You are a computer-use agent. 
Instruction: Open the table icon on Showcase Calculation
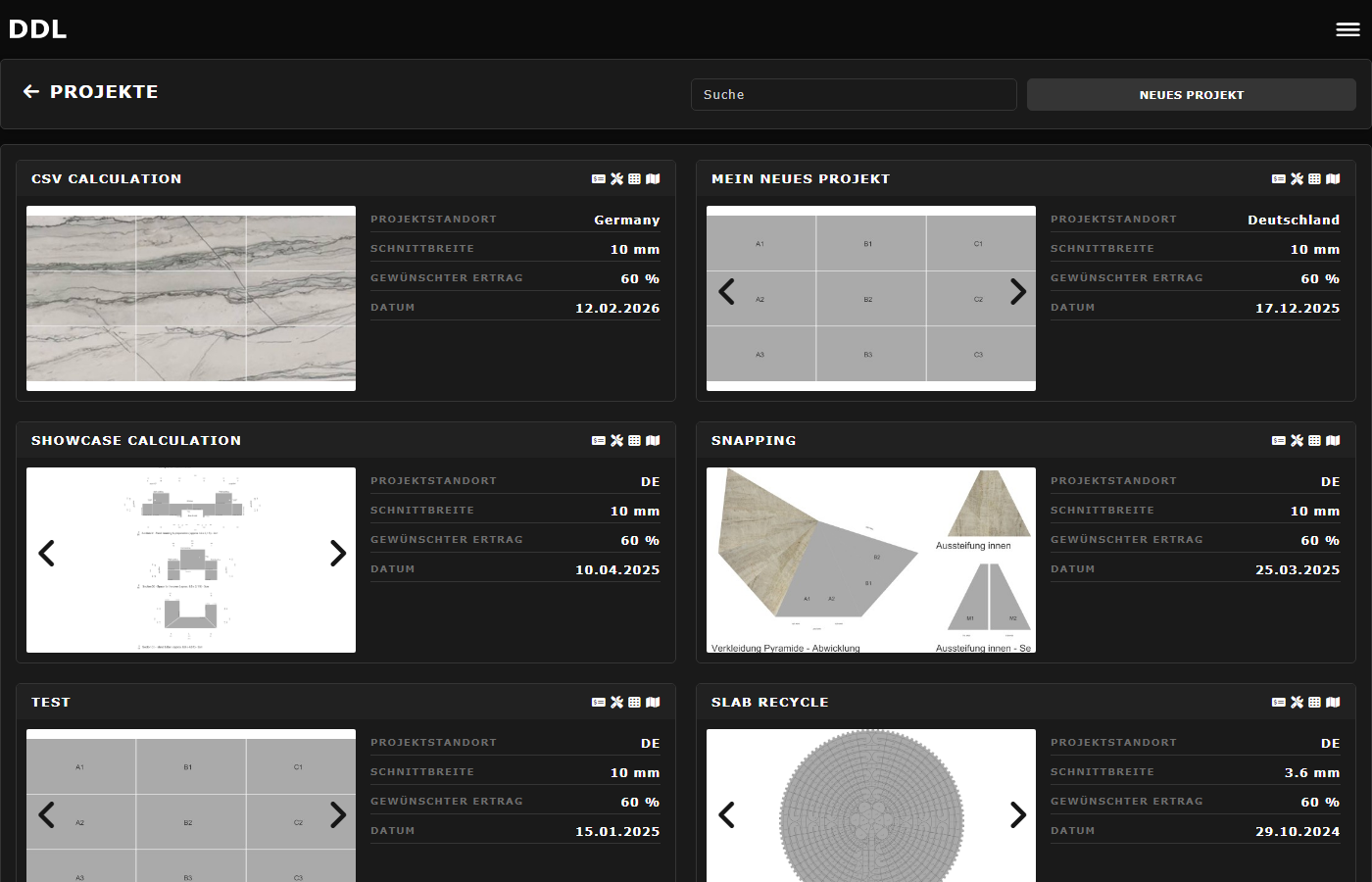[x=635, y=440]
